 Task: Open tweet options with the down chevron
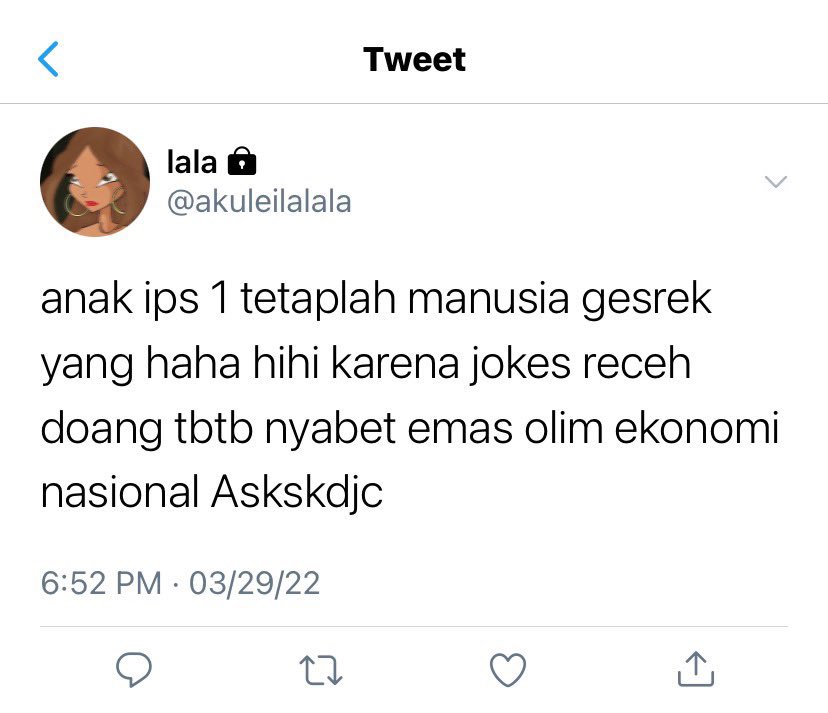coord(776,182)
